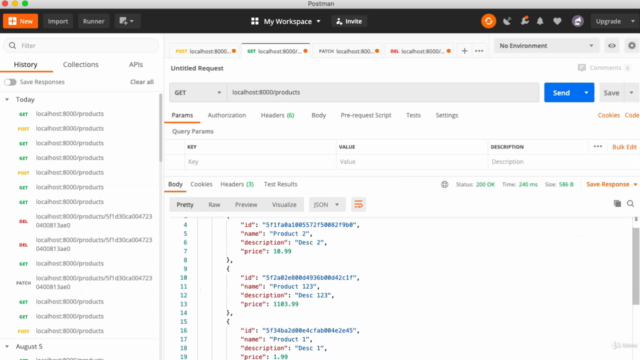Open the capture requests satellite icon

tap(507, 21)
